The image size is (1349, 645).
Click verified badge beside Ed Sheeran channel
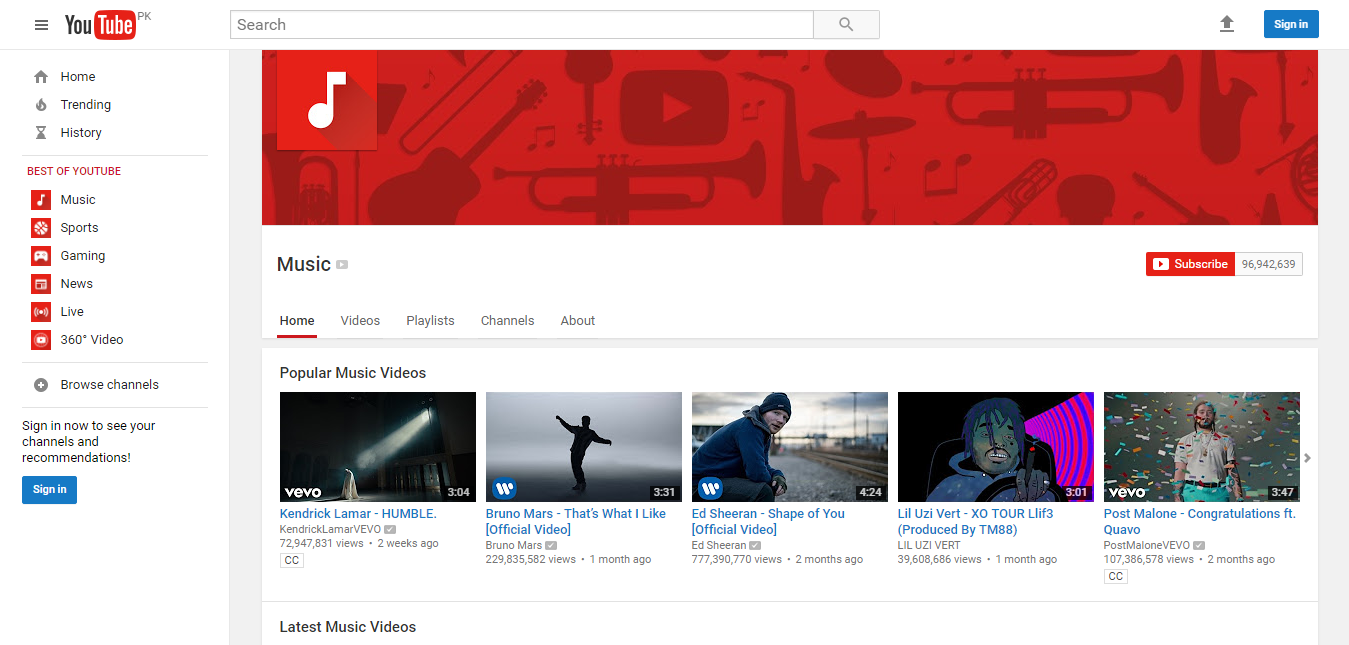[x=755, y=545]
